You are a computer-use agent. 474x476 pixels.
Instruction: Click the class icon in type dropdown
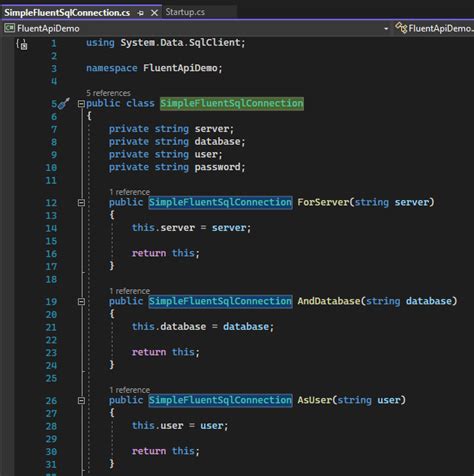point(401,28)
